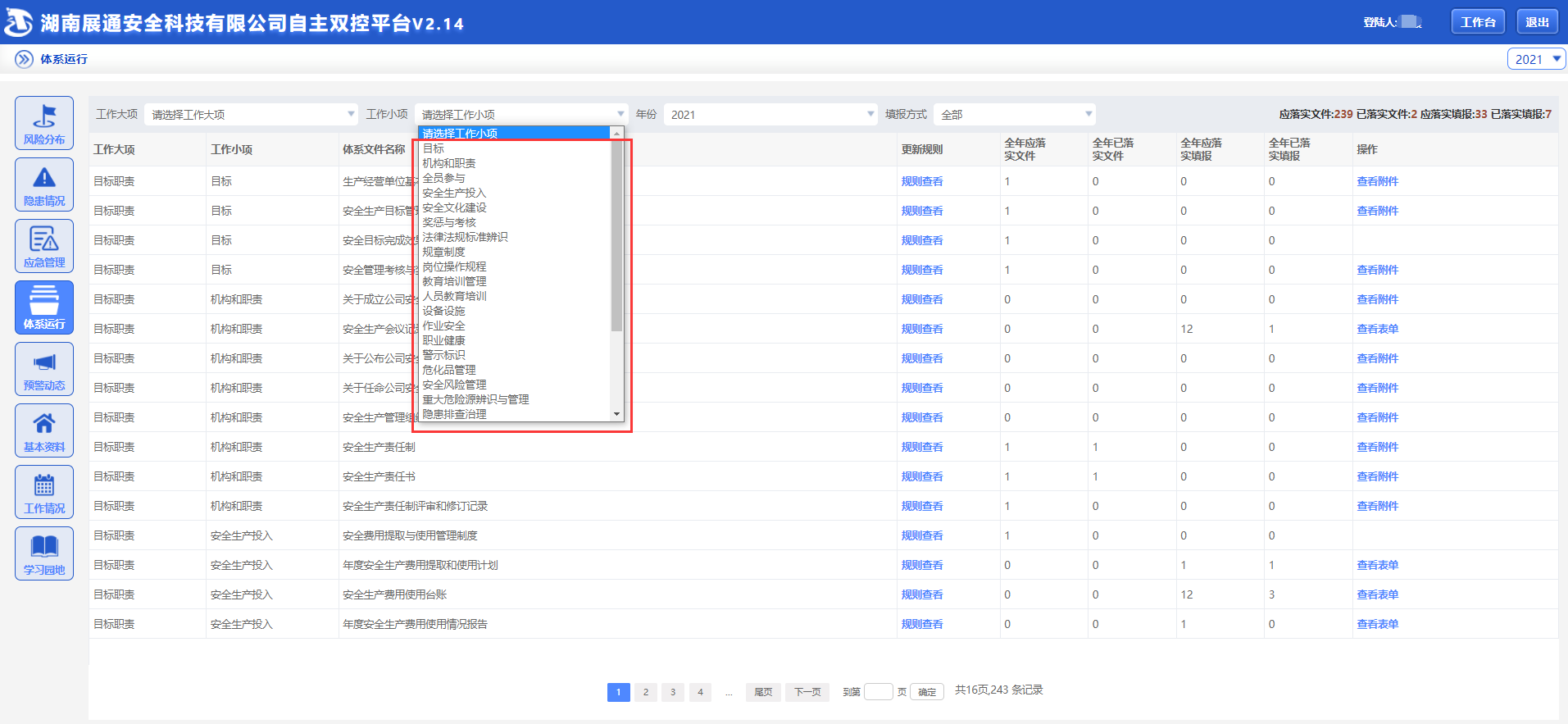This screenshot has width=1568, height=724.
Task: Click the 操作 column header
Action: (x=1367, y=149)
